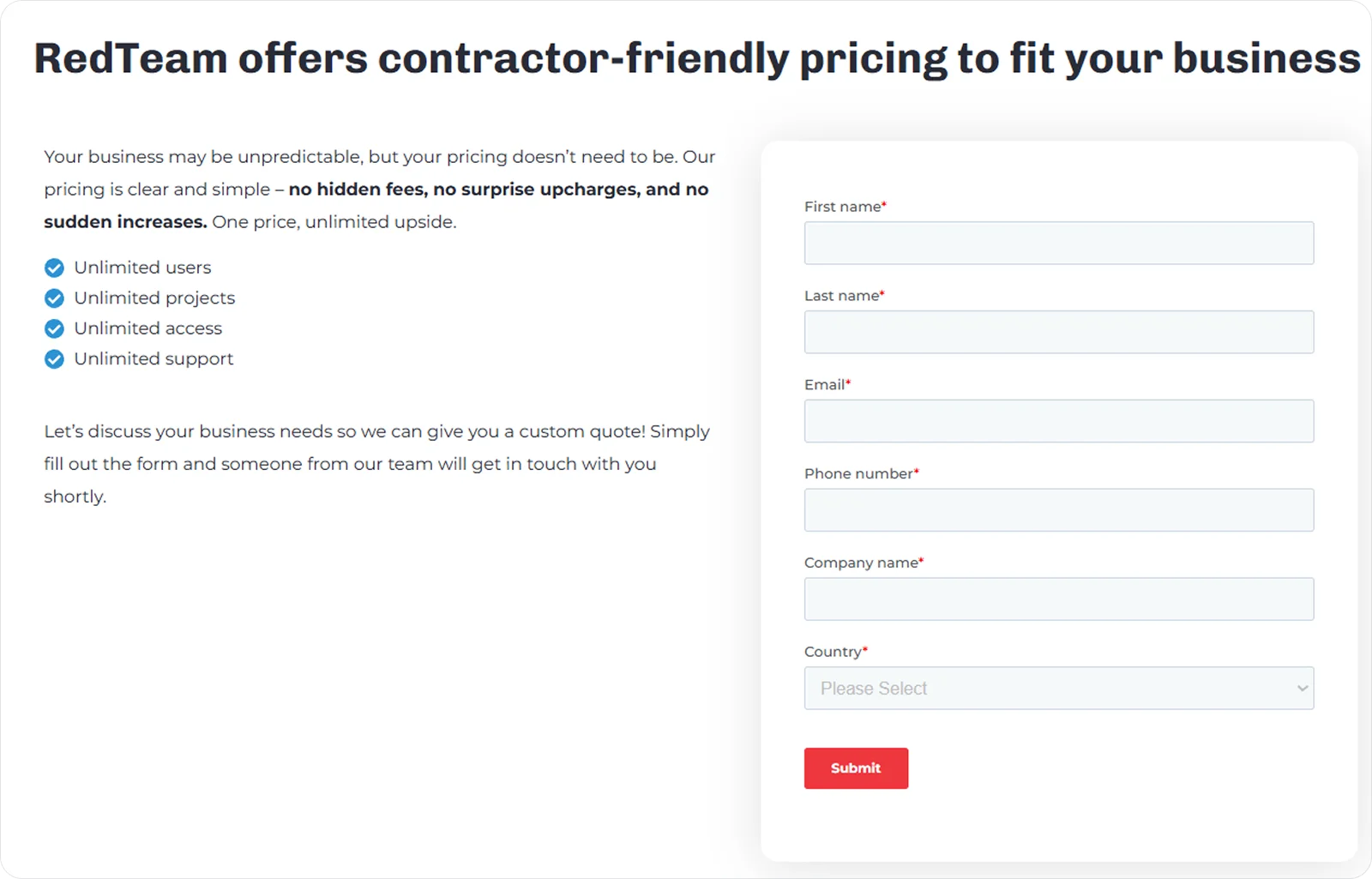Viewport: 1372px width, 879px height.
Task: Click the dropdown chevron on the Country selector
Action: pyautogui.click(x=1301, y=688)
